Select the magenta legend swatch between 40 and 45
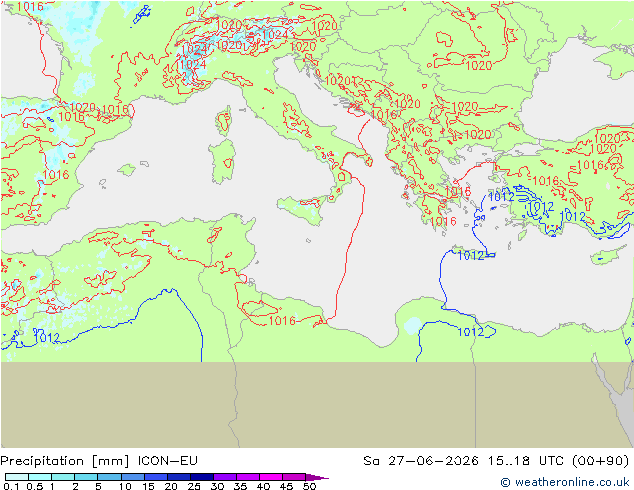Viewport: 634px width, 490px height. pos(271,477)
